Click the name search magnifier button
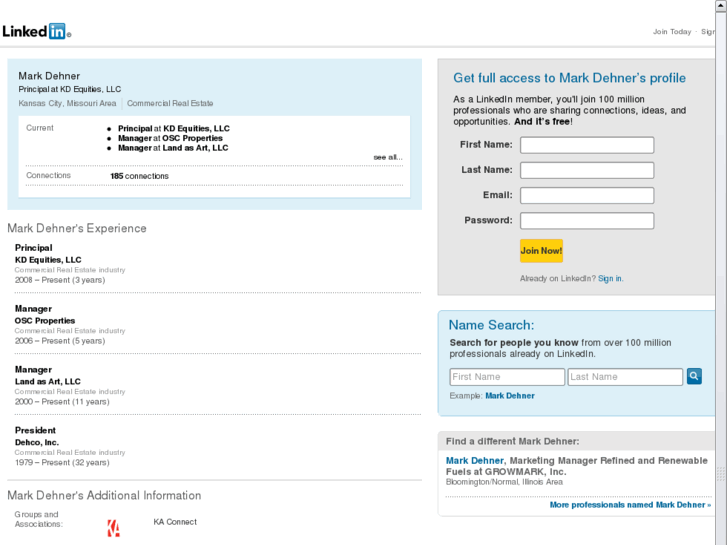Viewport: 727px width, 545px height. coord(694,376)
